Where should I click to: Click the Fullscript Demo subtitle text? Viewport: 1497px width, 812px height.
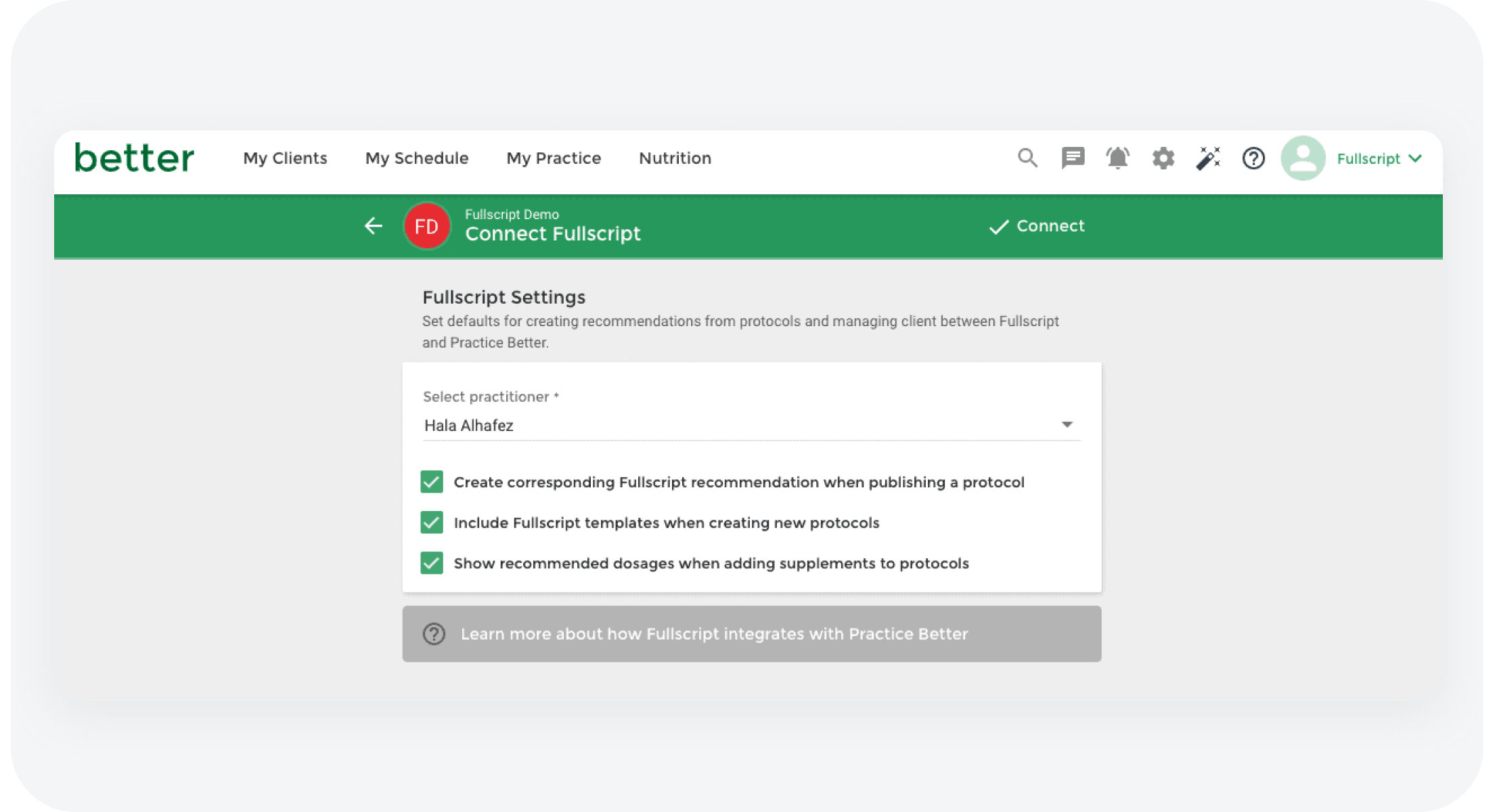click(512, 215)
